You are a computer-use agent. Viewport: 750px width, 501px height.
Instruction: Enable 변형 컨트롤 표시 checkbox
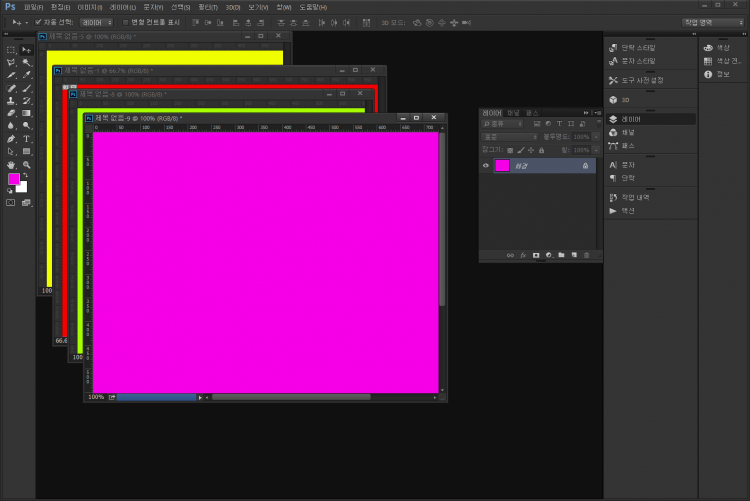click(x=124, y=21)
